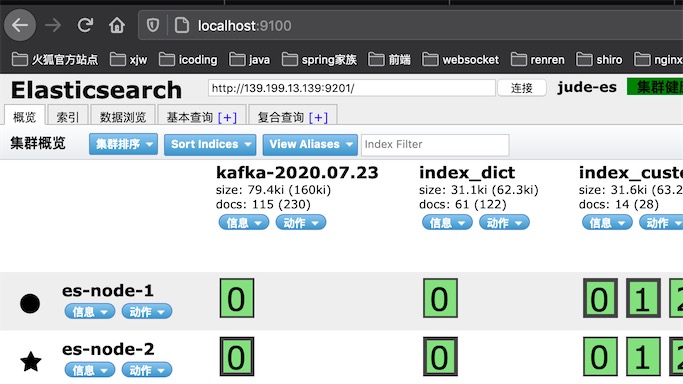
Task: Reload the page with the refresh icon
Action: coord(85,25)
